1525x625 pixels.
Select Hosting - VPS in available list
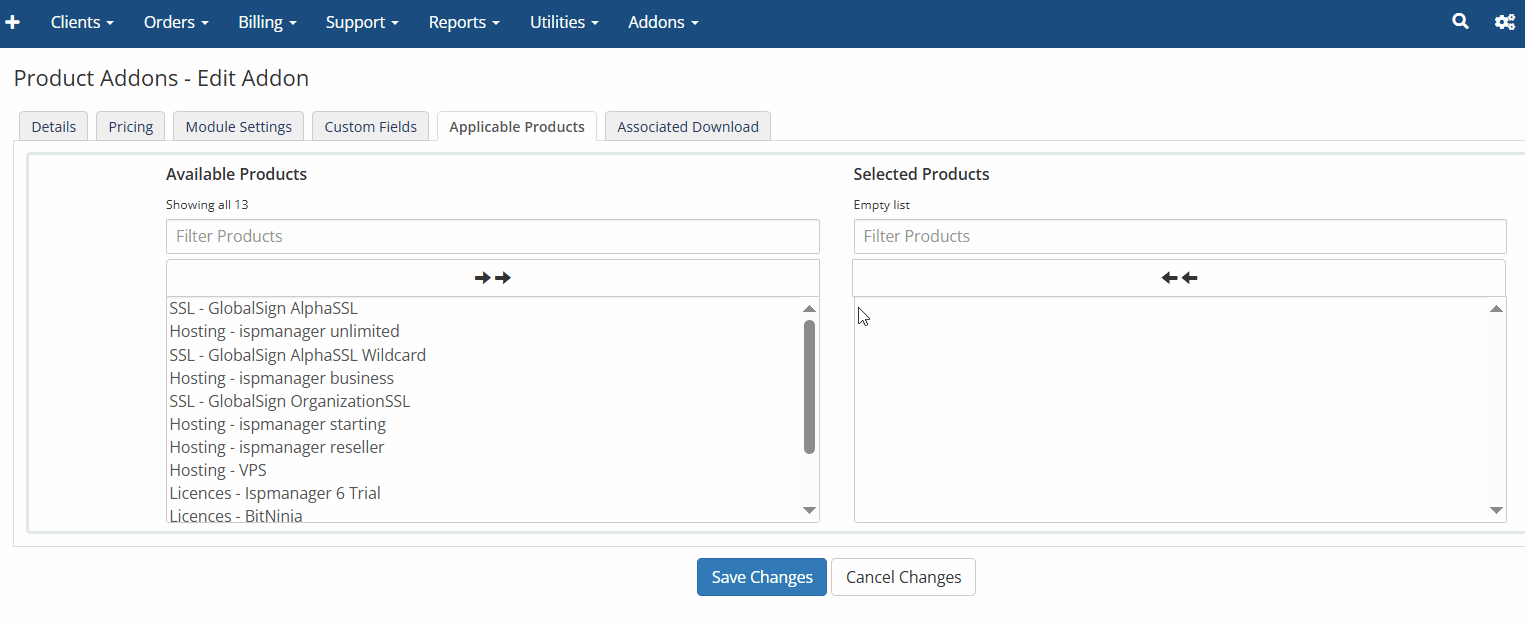point(218,470)
